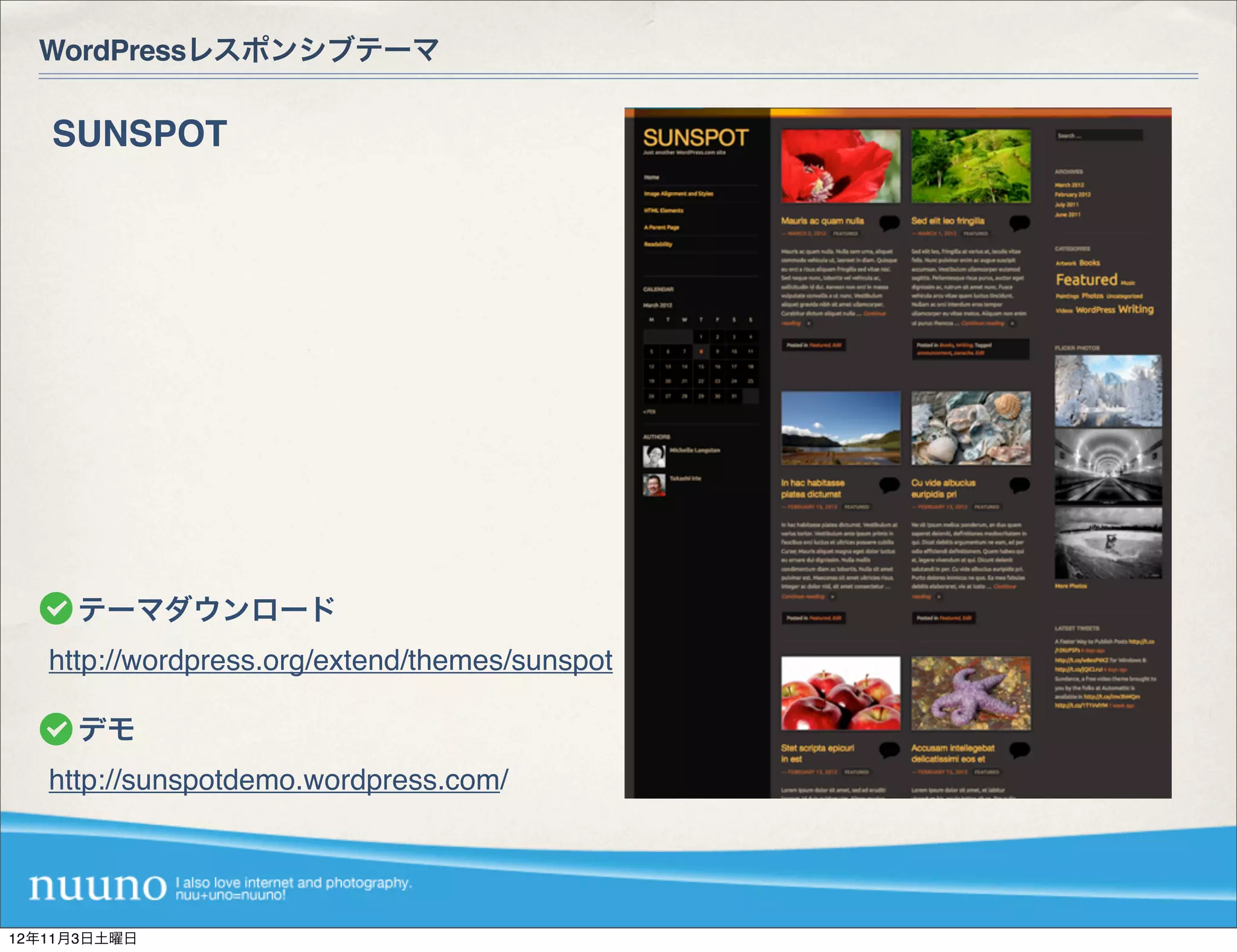Image resolution: width=1237 pixels, height=952 pixels.
Task: Select June 2011 in Archives list
Action: [1067, 214]
